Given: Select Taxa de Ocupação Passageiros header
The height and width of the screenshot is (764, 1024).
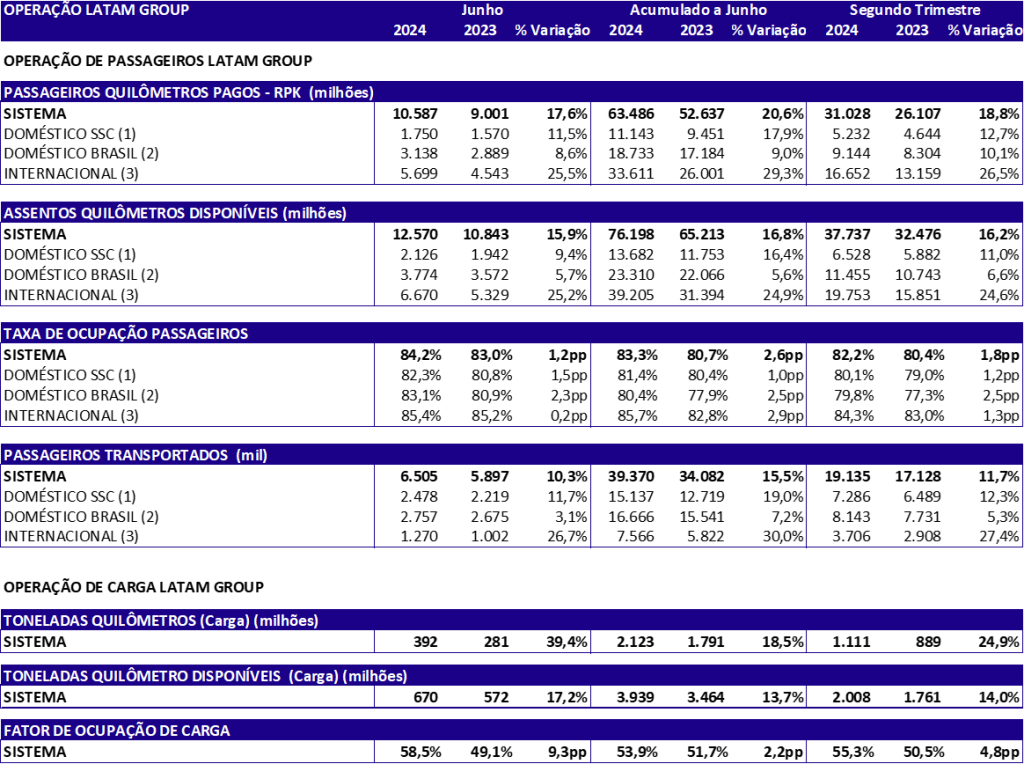Looking at the screenshot, I should click(126, 334).
